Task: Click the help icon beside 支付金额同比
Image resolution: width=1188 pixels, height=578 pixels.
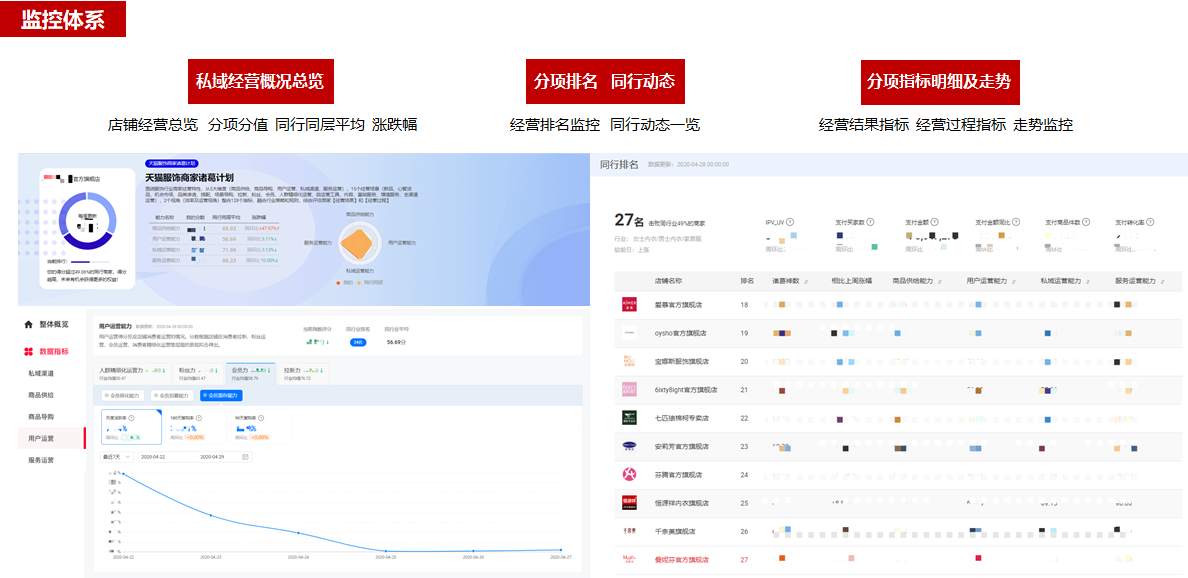Action: [x=1016, y=222]
